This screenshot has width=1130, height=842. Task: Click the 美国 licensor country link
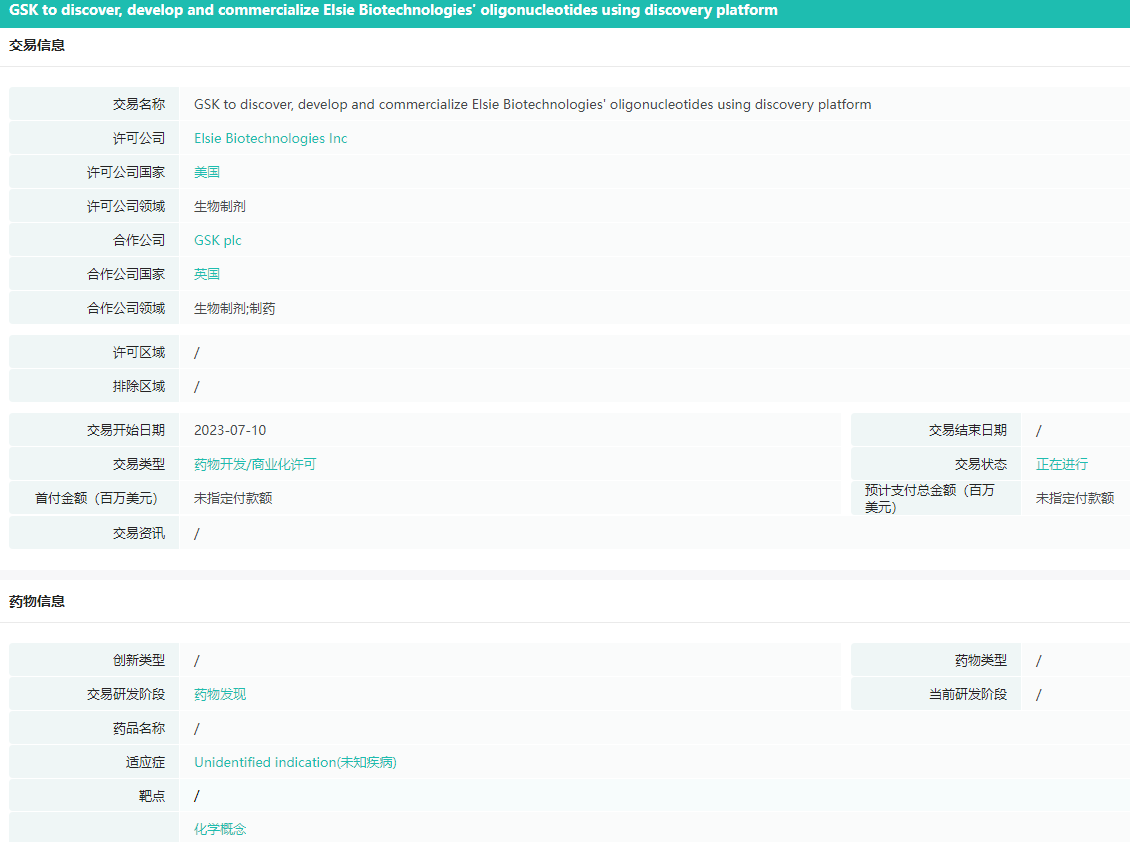[x=207, y=172]
